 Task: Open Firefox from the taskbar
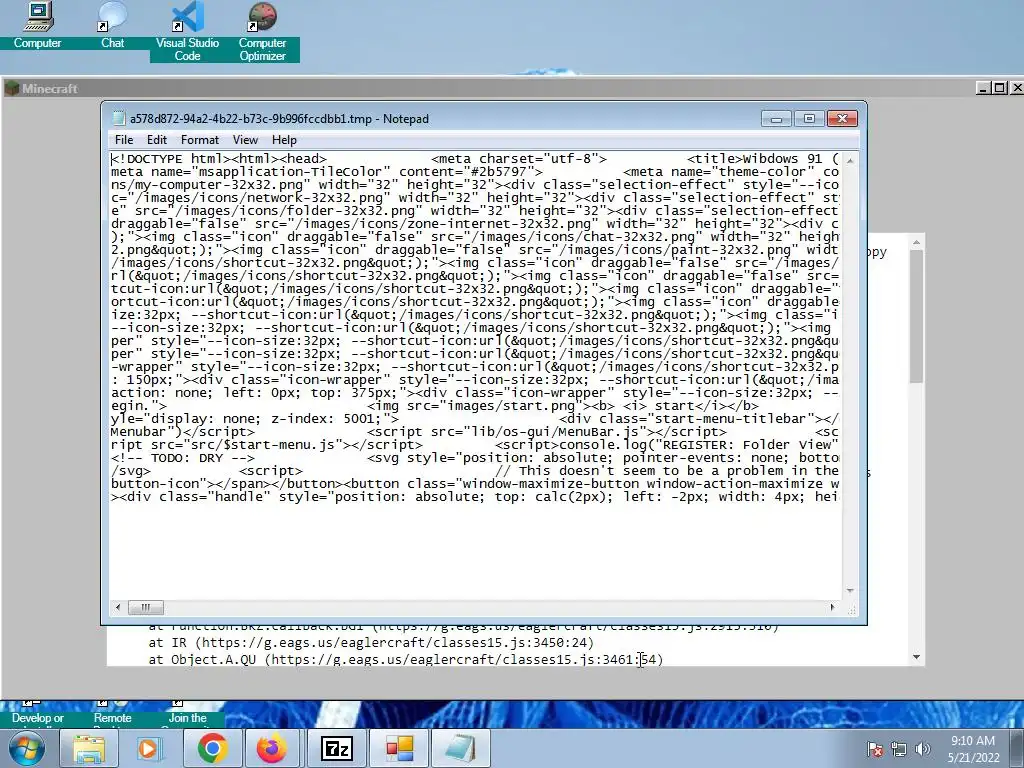pyautogui.click(x=272, y=748)
